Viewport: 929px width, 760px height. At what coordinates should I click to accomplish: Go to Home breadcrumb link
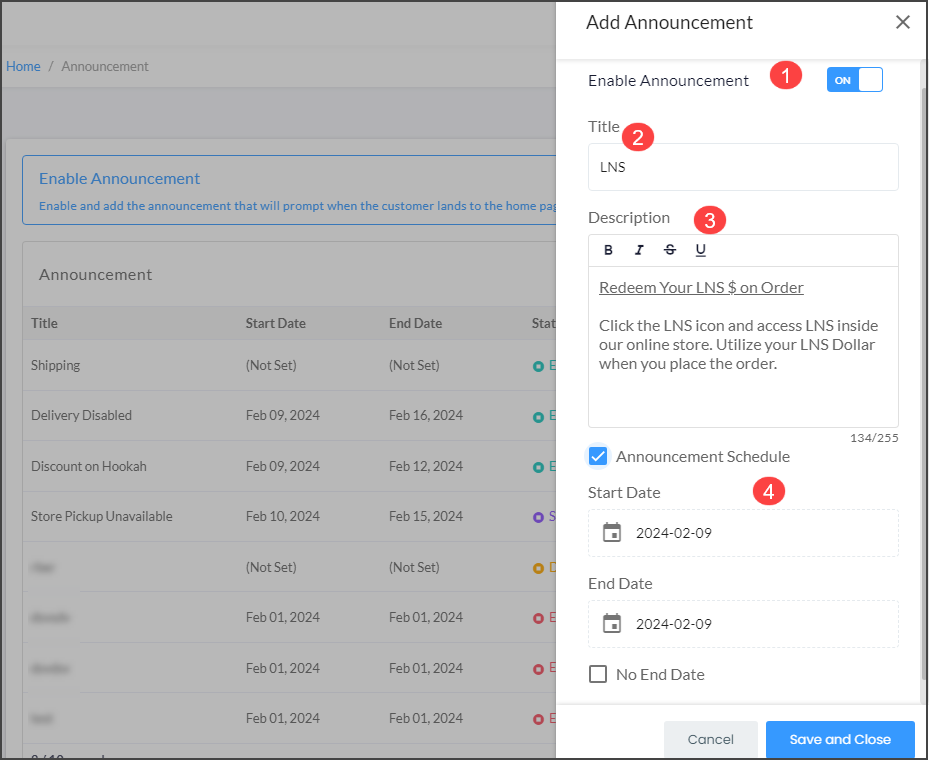pos(23,66)
